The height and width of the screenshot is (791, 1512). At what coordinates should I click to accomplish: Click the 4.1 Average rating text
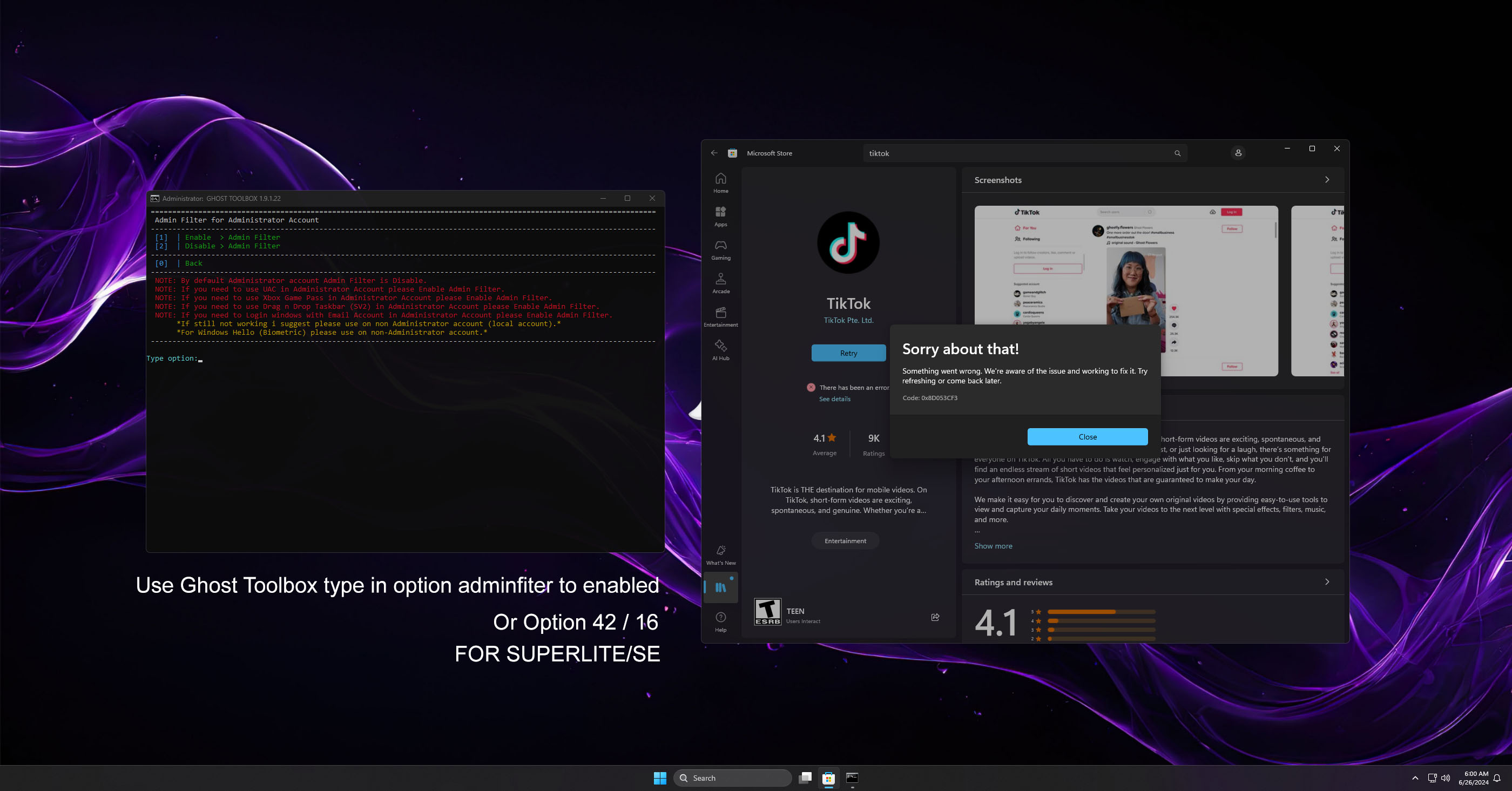[x=825, y=444]
